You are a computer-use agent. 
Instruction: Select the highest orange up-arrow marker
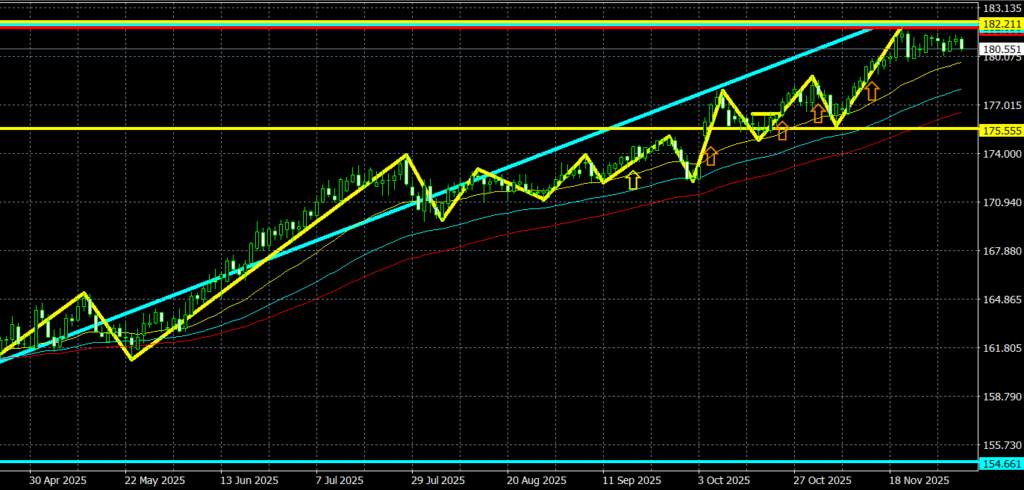click(872, 92)
